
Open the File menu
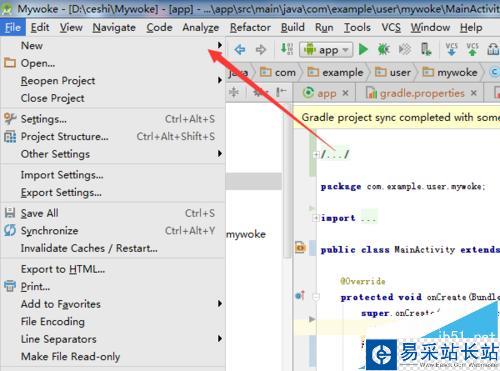click(x=13, y=27)
